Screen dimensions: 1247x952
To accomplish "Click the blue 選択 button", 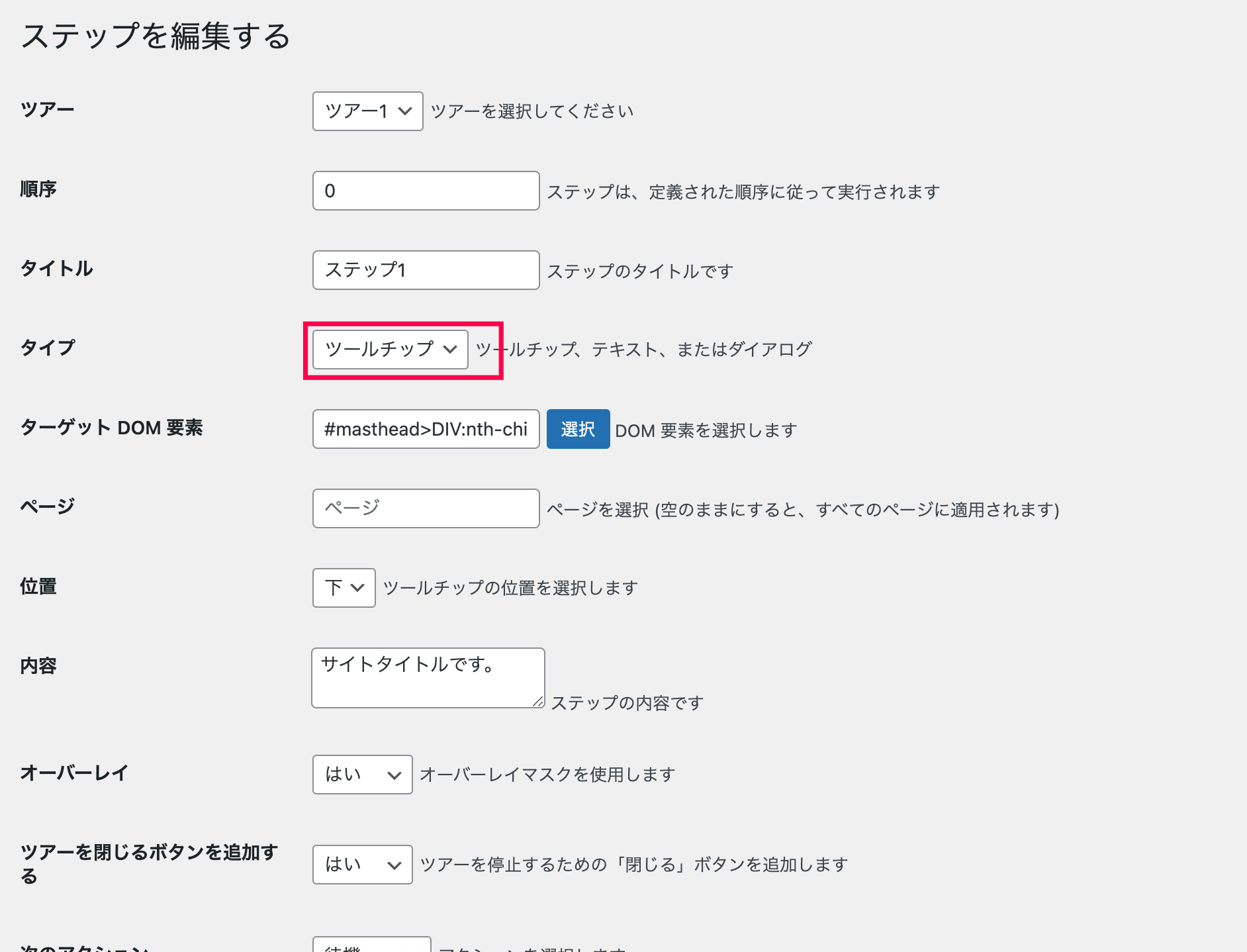I will (578, 429).
